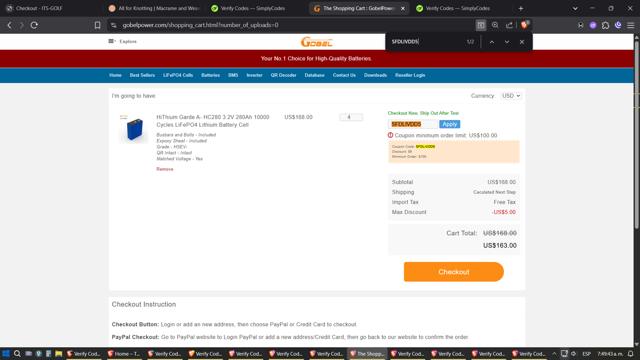Open Reseller Login navigation item
The width and height of the screenshot is (640, 360).
tap(410, 75)
